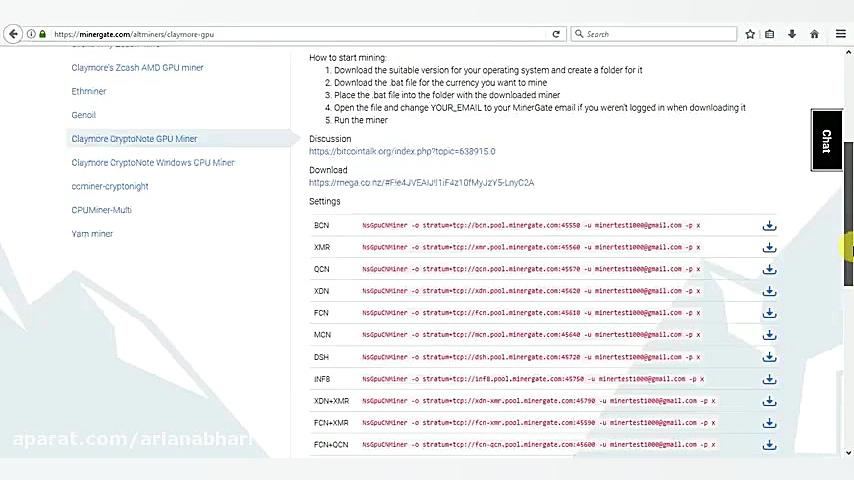This screenshot has width=854, height=480.
Task: Click scrollbar up arrow
Action: (x=849, y=52)
